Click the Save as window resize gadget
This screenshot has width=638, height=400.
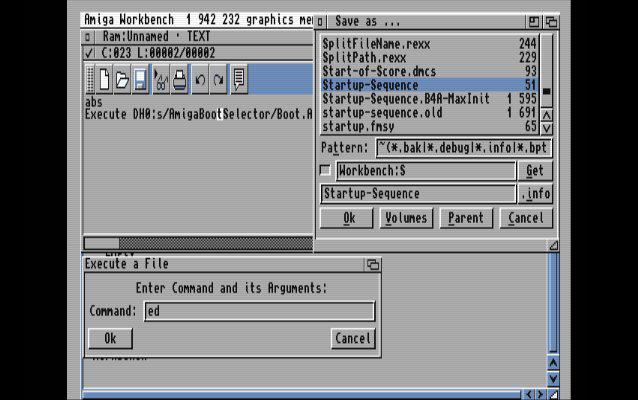(x=553, y=245)
